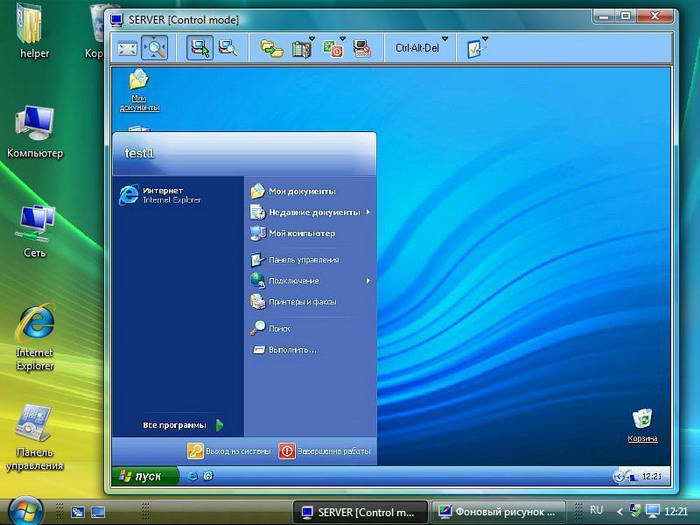Screen dimensions: 700x525
Task: Select Фоновый рисунок taskbar button
Action: (x=498, y=512)
